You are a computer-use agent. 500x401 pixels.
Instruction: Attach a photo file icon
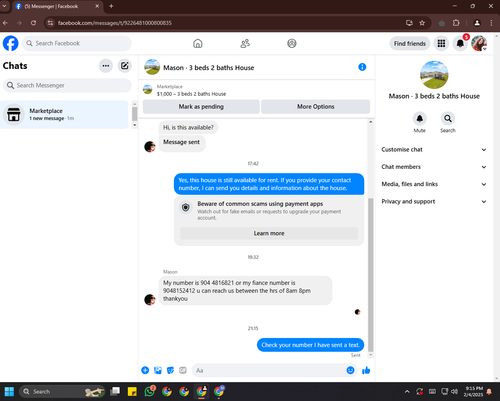158,370
